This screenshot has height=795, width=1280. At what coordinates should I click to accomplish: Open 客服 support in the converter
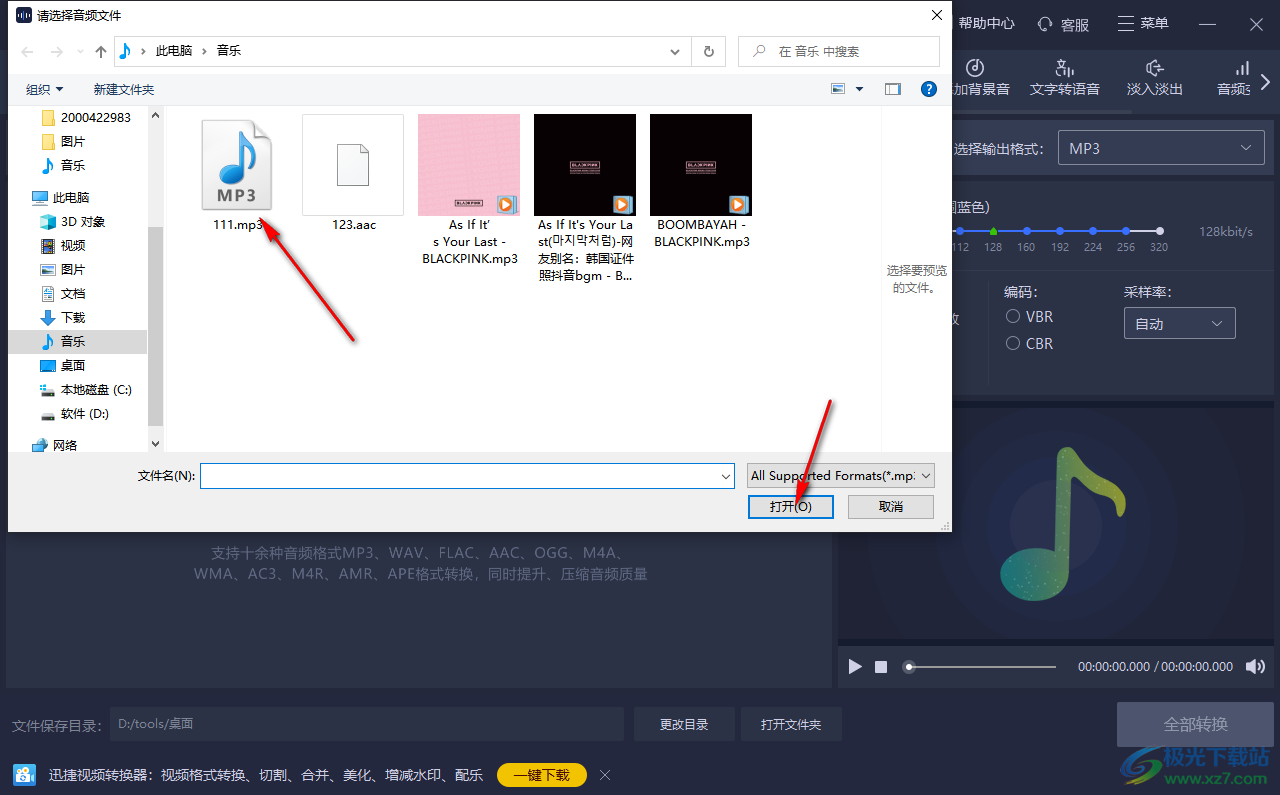coord(1064,24)
